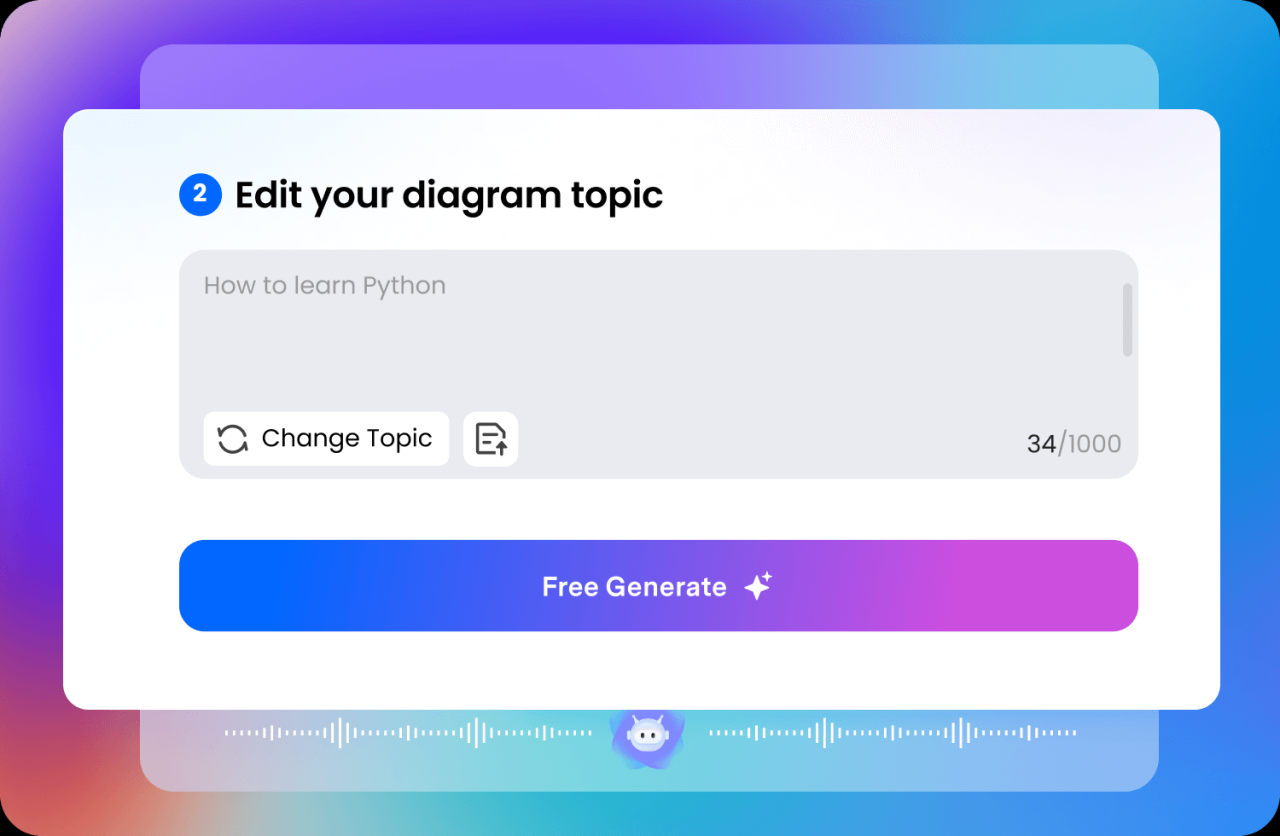1280x836 pixels.
Task: Click the blue step 2 badge
Action: click(200, 194)
